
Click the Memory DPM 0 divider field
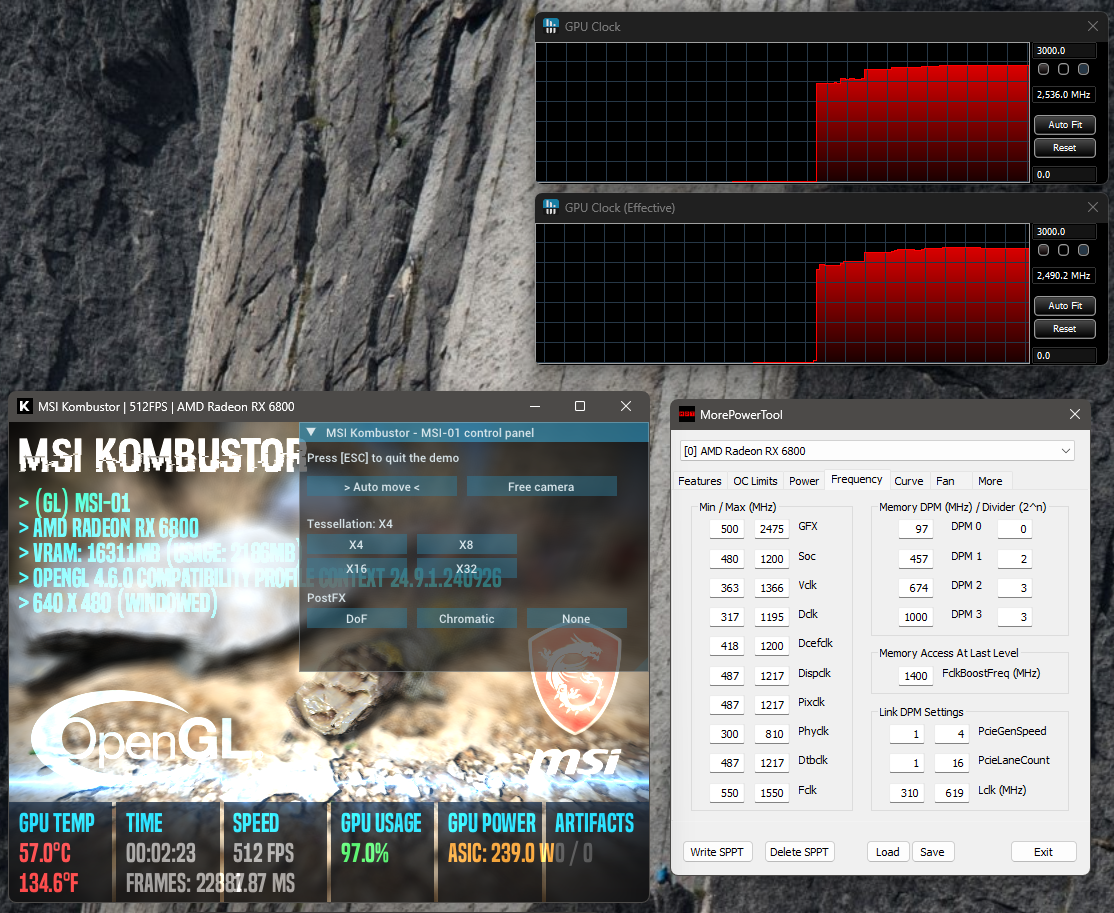(x=1015, y=529)
